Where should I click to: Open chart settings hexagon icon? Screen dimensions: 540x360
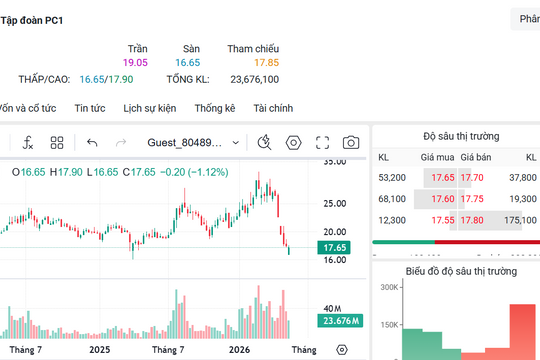(293, 143)
